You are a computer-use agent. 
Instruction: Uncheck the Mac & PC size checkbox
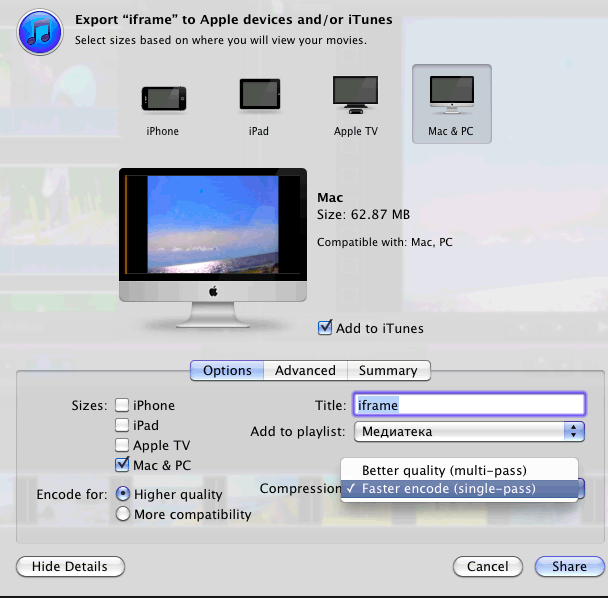(x=122, y=465)
